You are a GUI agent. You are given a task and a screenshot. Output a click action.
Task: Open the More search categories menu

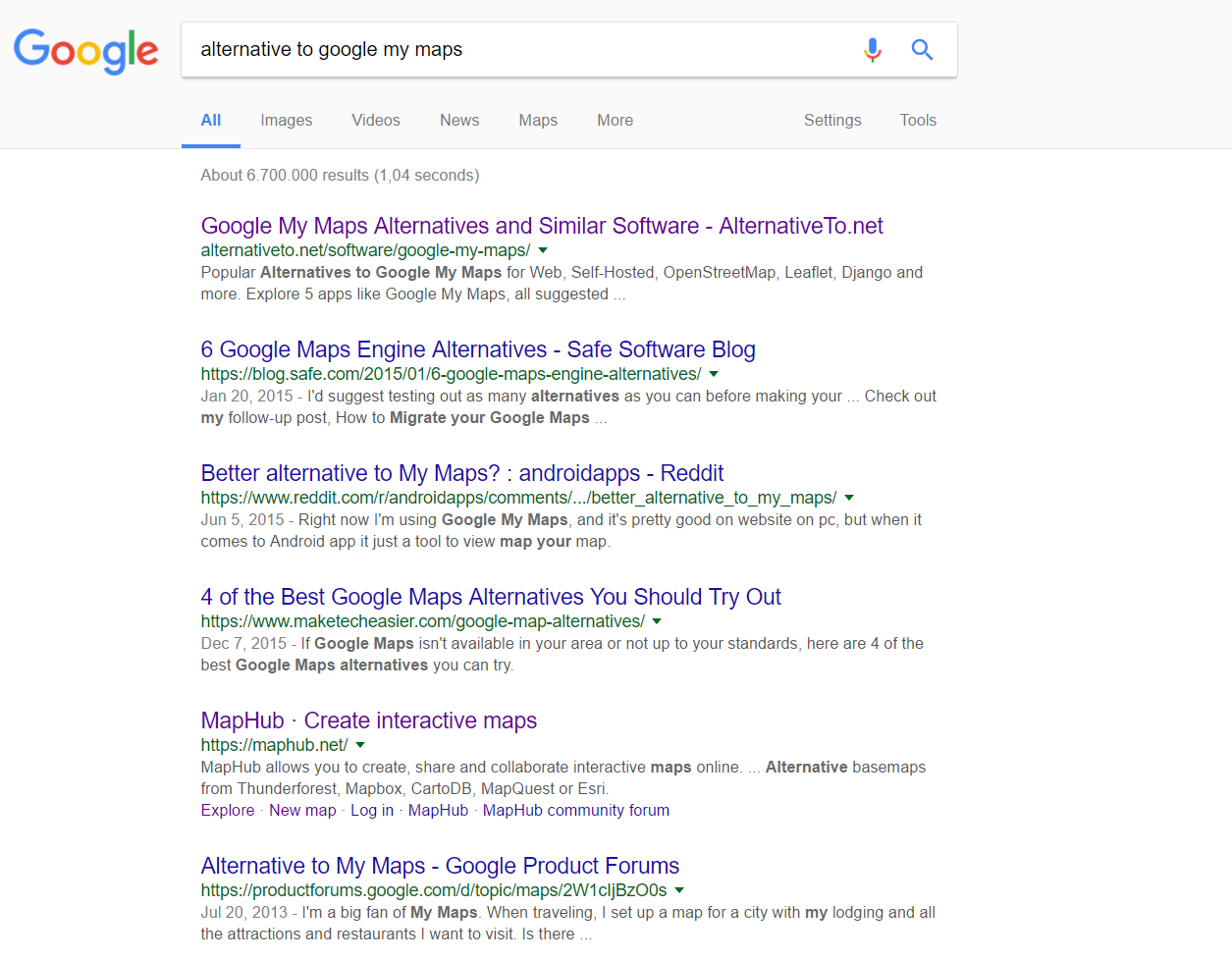coord(616,120)
